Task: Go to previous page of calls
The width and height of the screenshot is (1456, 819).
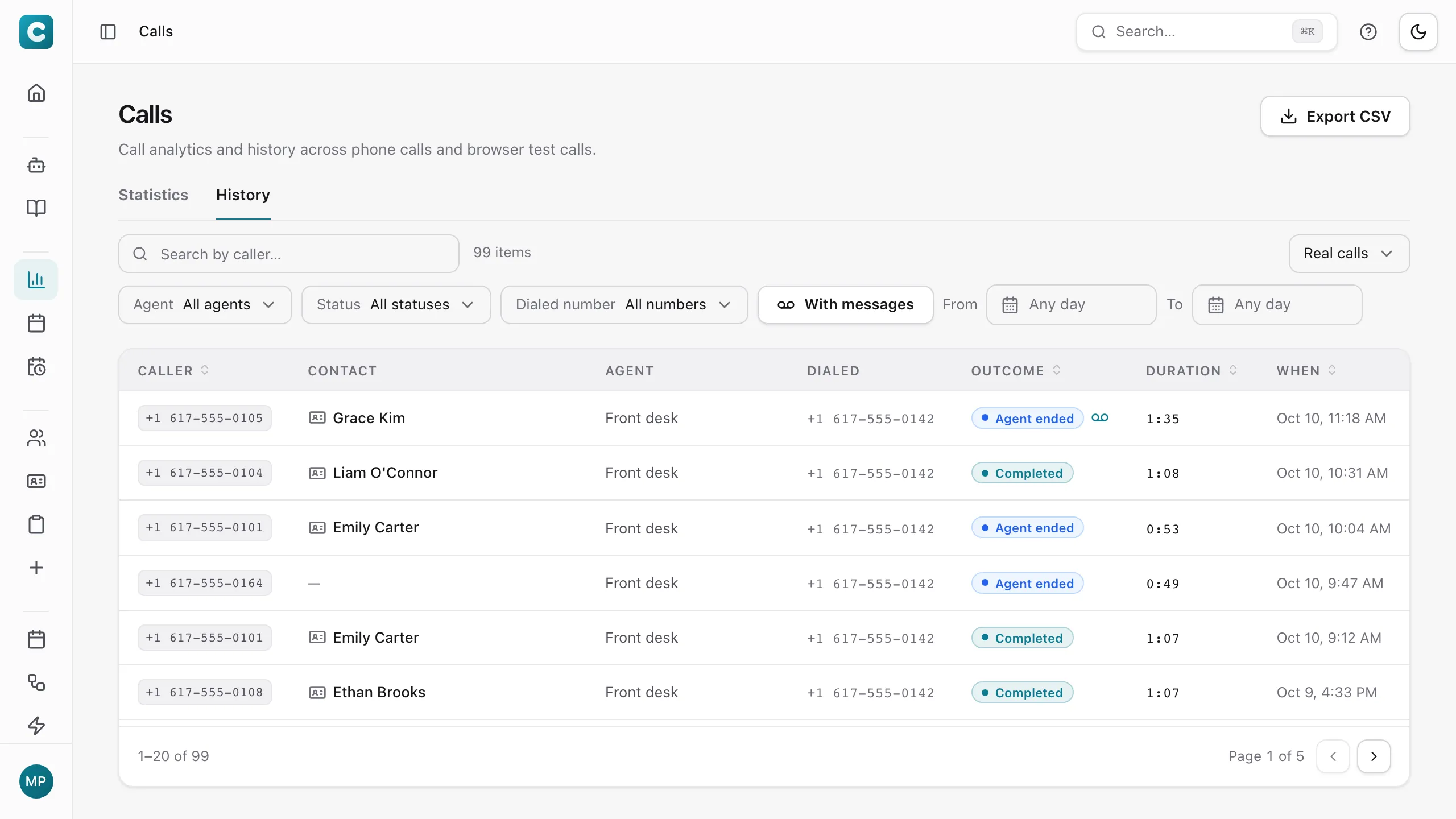Action: 1333,756
